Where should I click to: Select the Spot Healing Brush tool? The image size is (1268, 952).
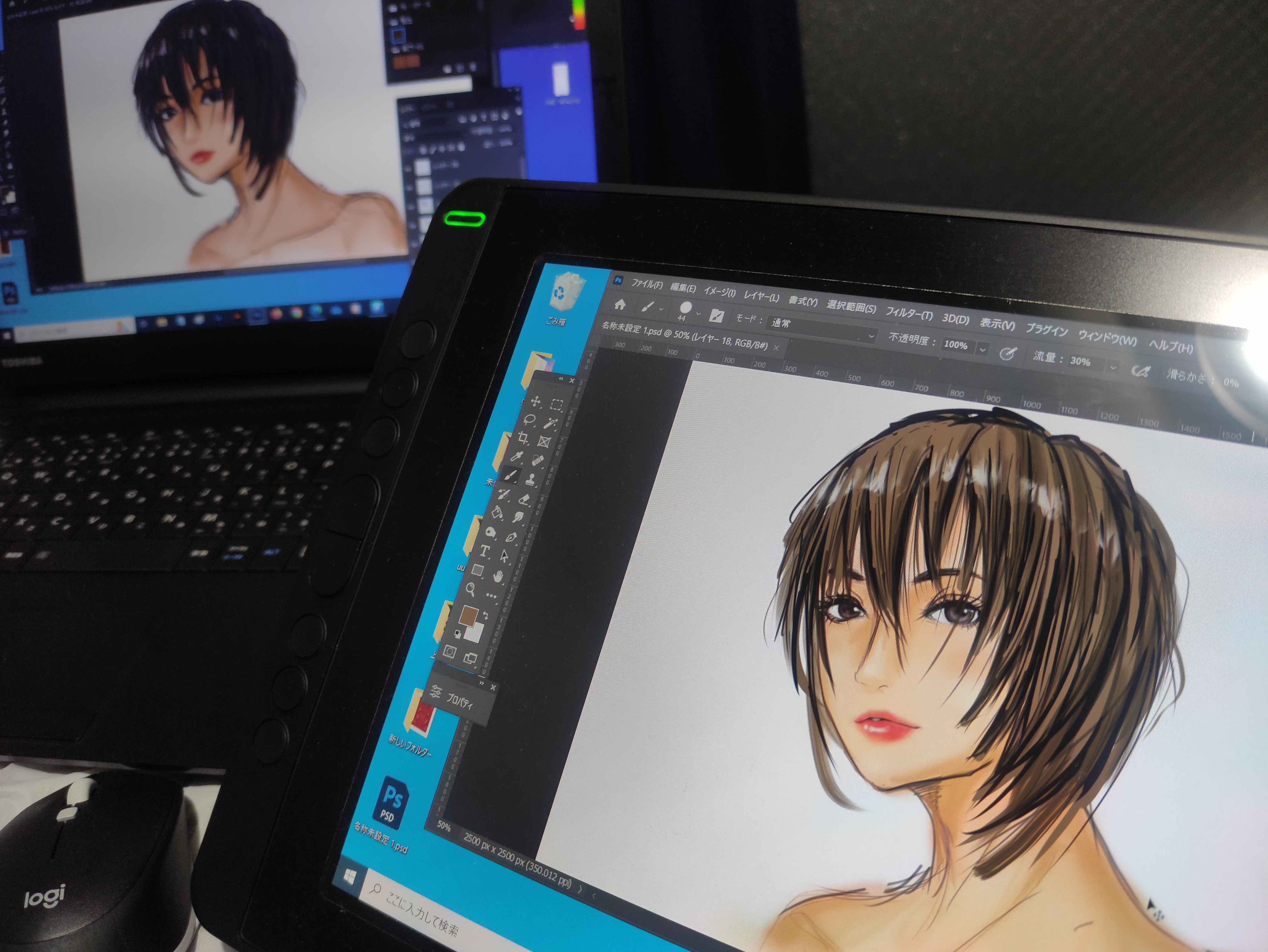click(x=537, y=460)
